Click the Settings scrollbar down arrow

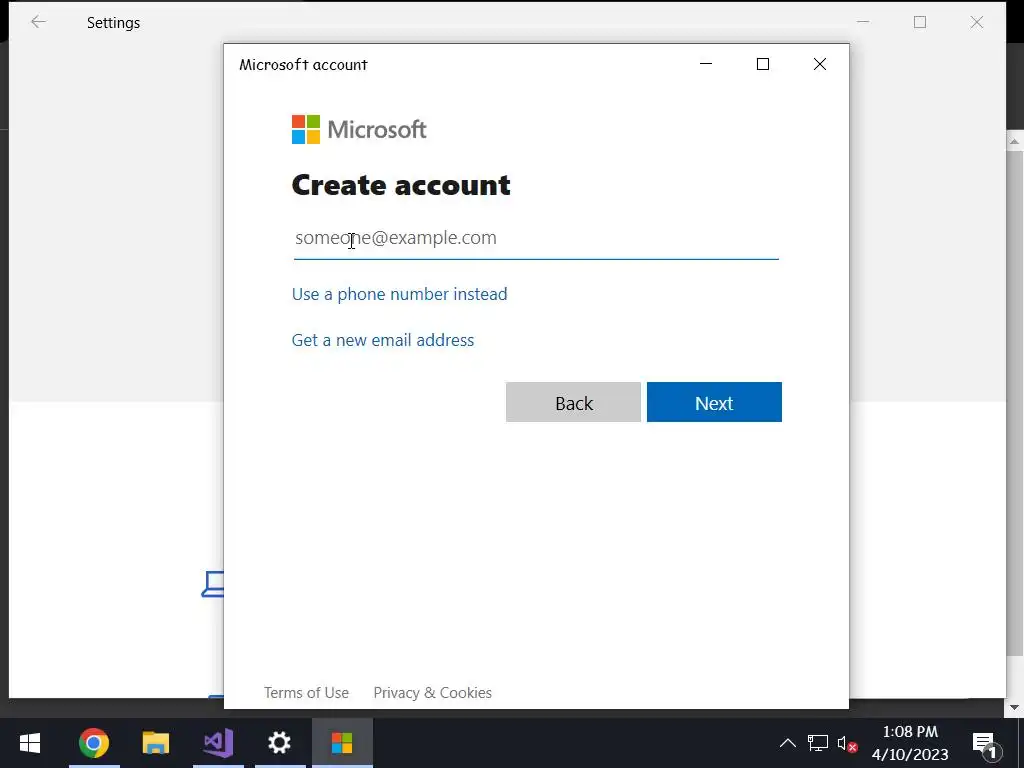click(x=1014, y=707)
